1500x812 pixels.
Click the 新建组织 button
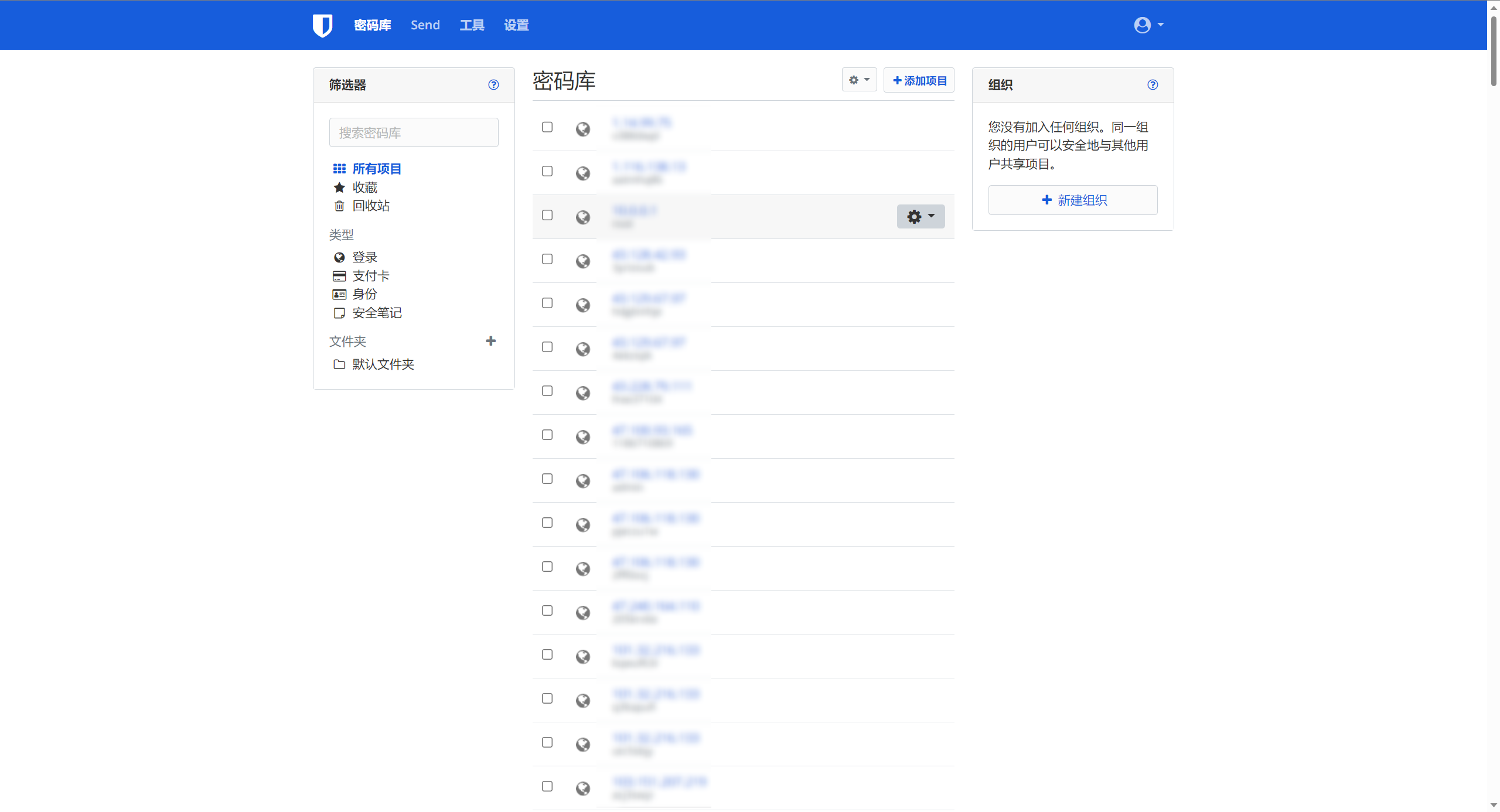click(1072, 200)
